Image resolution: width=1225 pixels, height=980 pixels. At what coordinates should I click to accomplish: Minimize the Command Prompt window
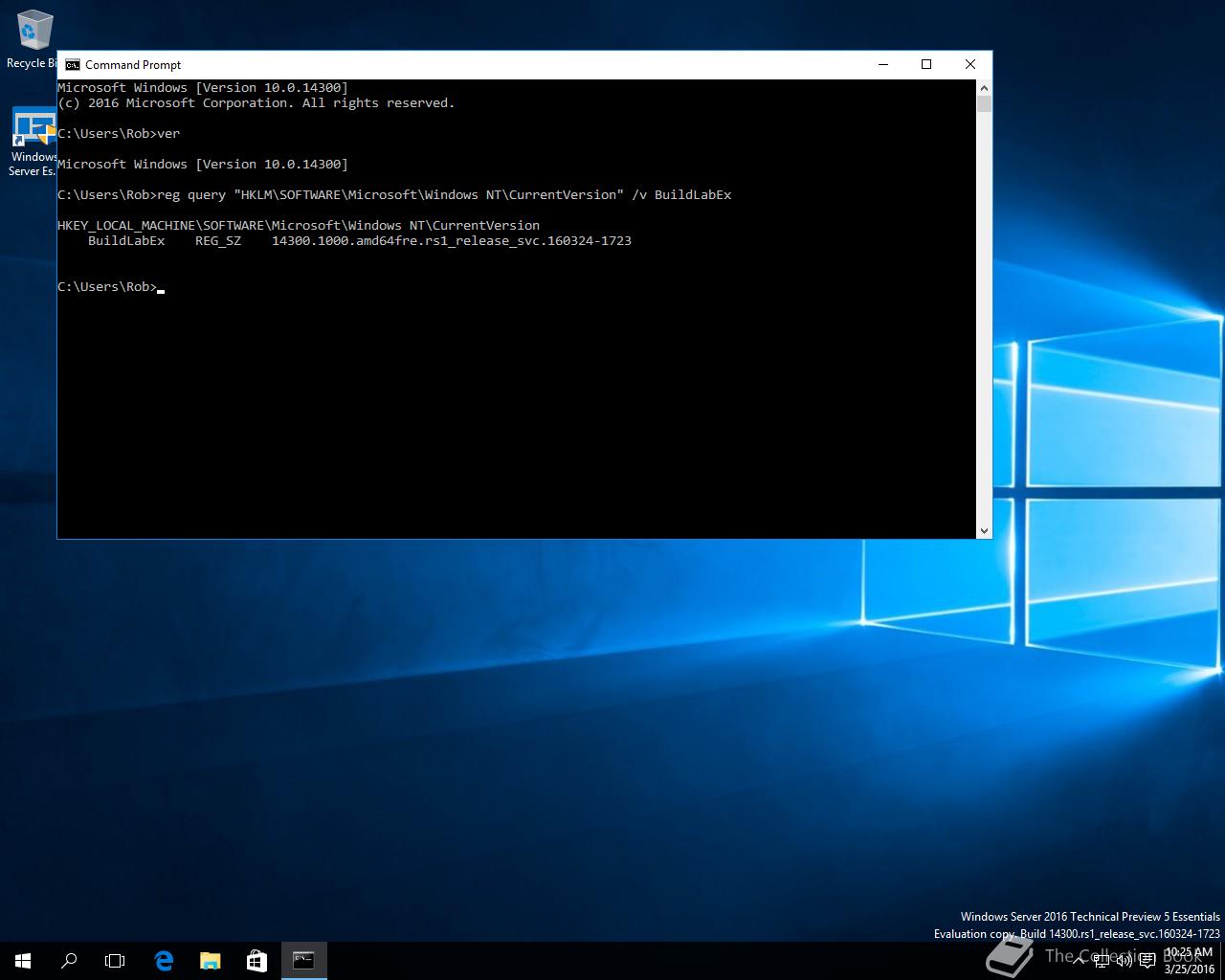coord(883,64)
